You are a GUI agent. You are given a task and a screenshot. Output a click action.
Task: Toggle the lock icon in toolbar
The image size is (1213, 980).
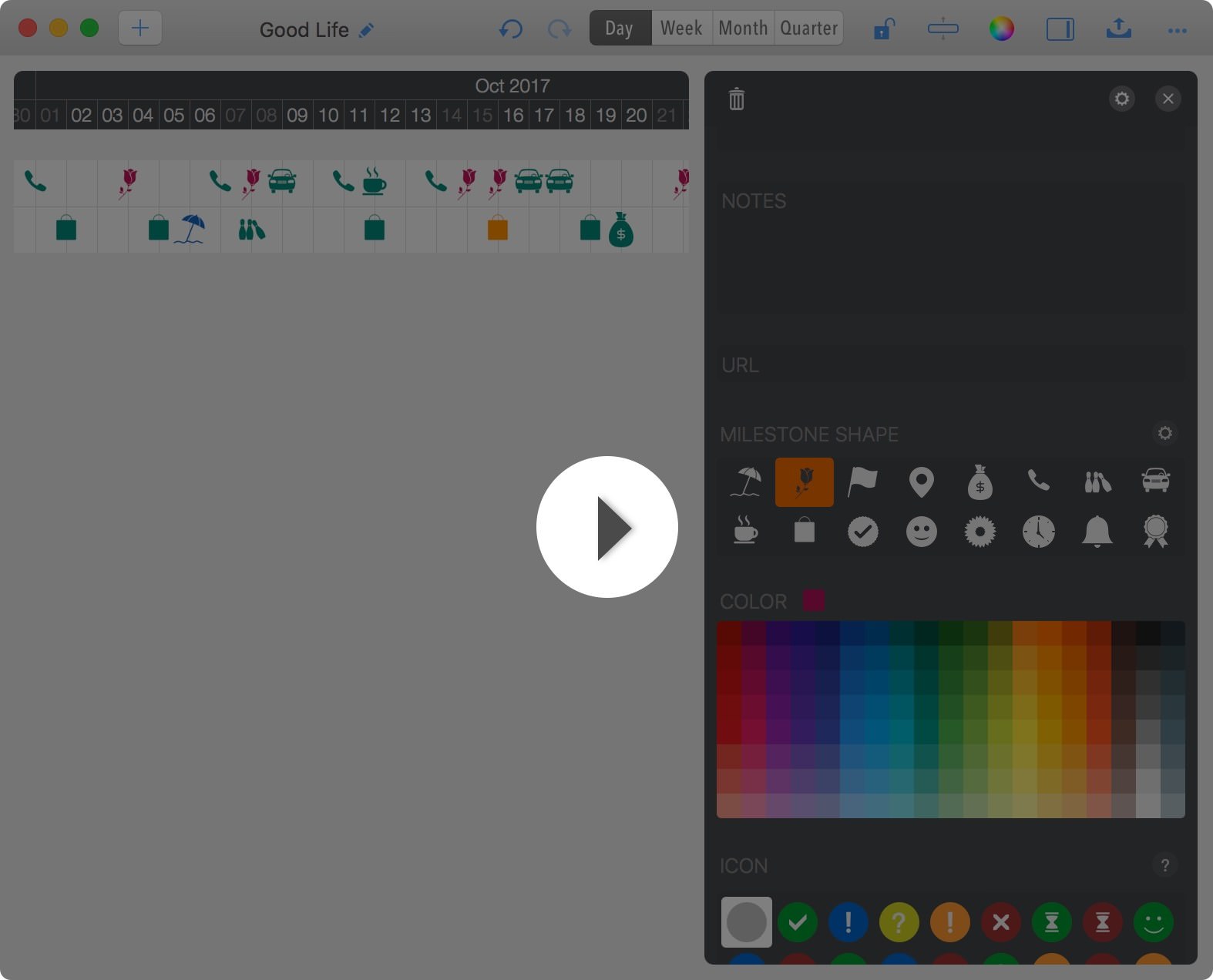point(884,29)
